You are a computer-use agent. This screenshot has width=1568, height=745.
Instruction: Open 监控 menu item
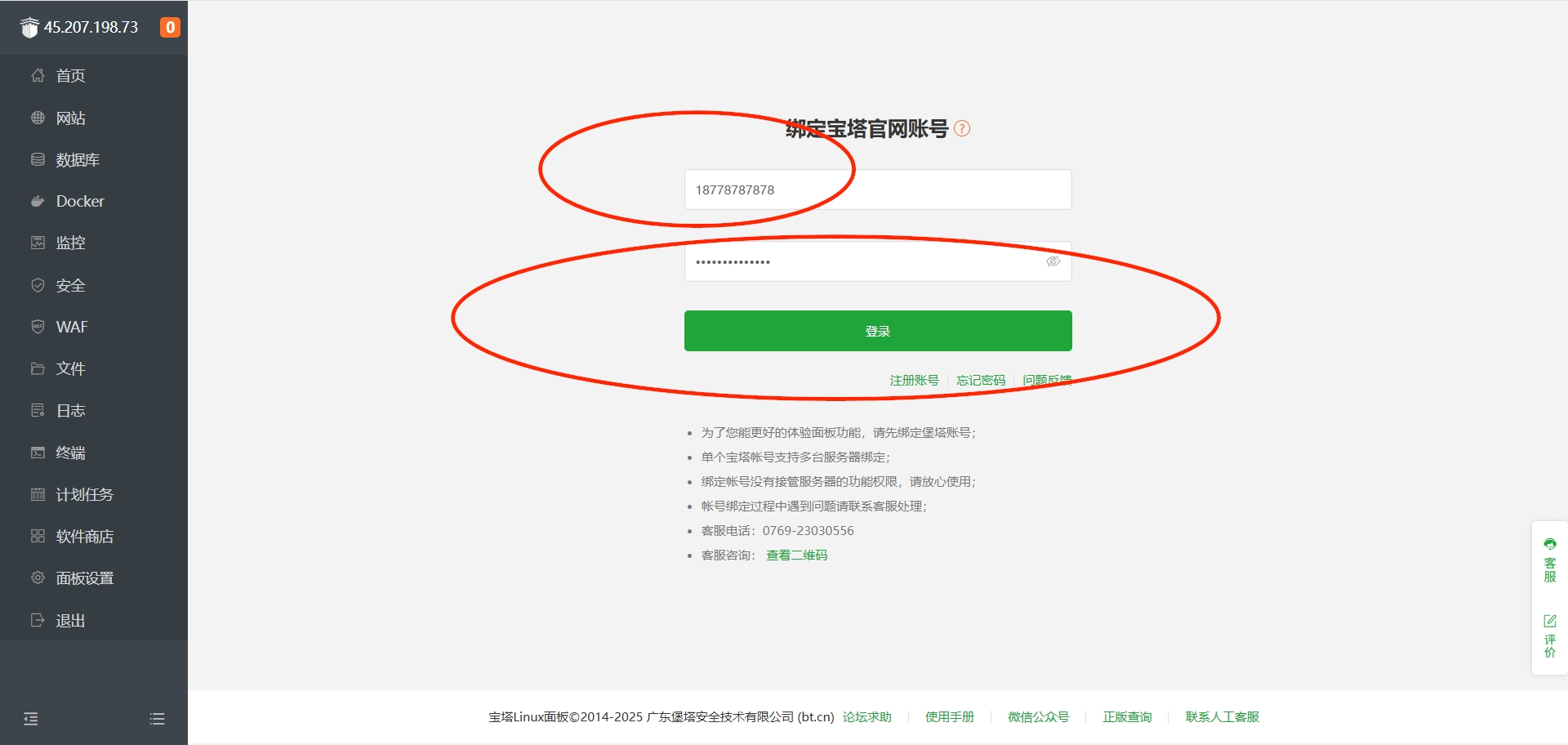(x=94, y=243)
